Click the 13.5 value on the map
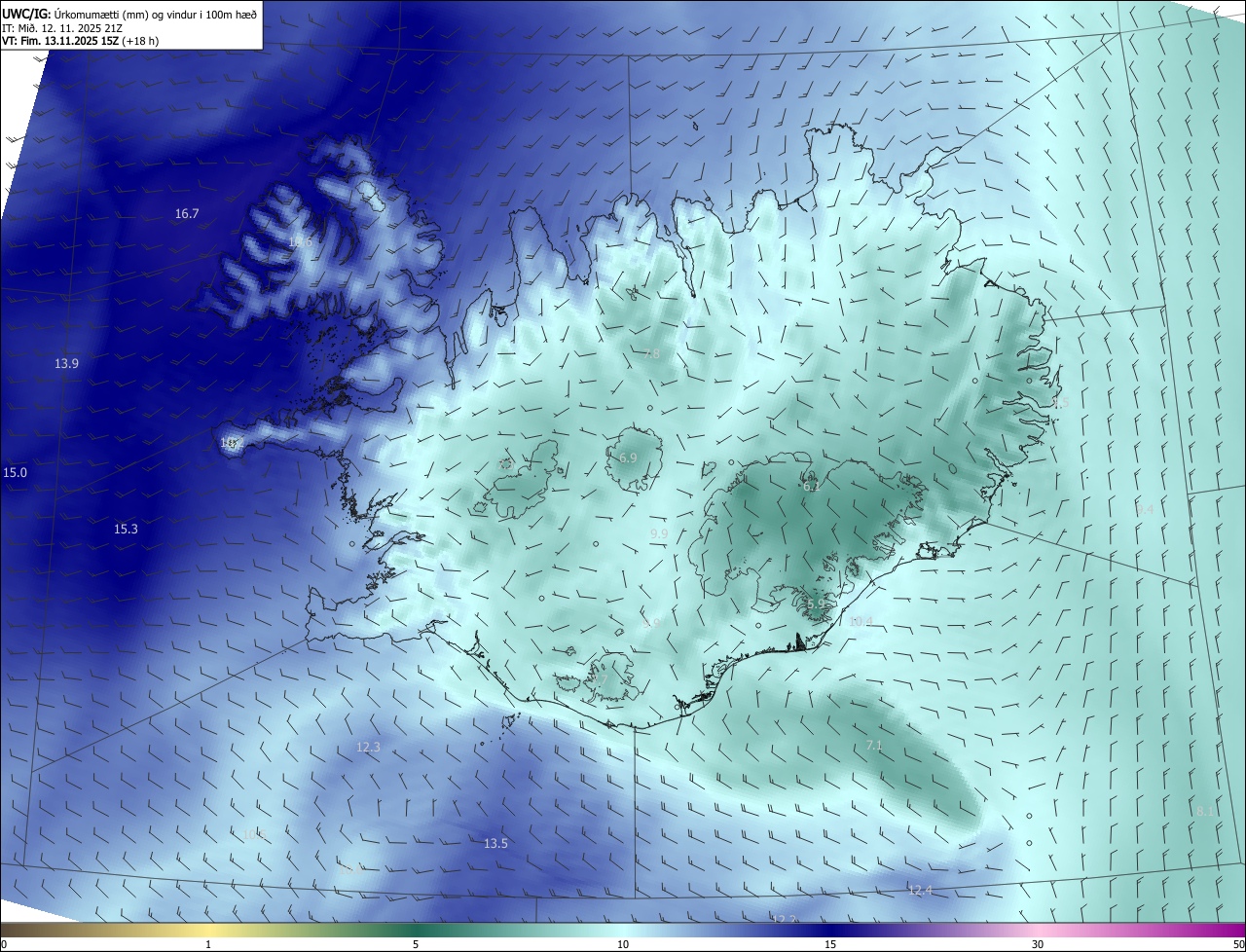Viewport: 1246px width, 952px height. pyautogui.click(x=495, y=843)
